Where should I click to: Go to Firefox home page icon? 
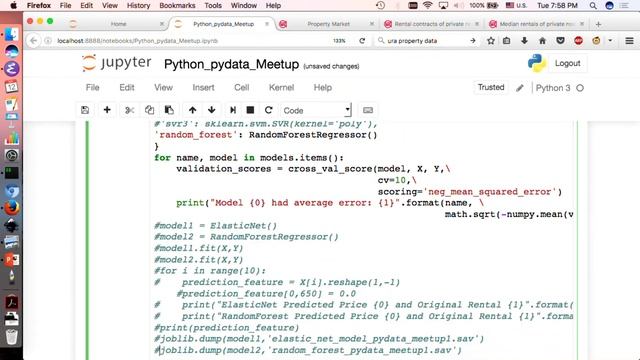tap(542, 41)
